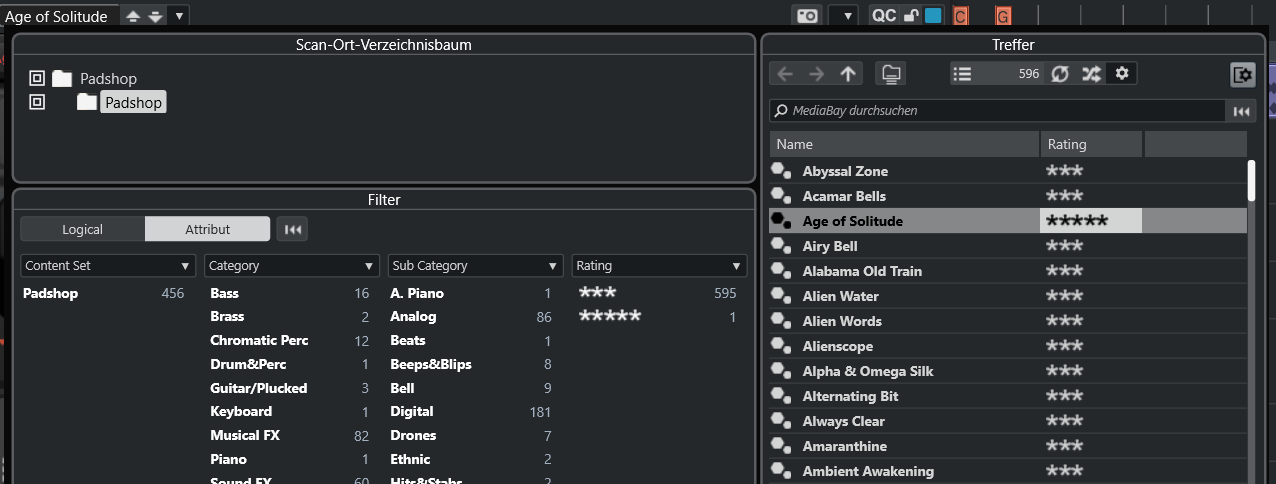Click the blue color swatch near QC

click(x=933, y=15)
